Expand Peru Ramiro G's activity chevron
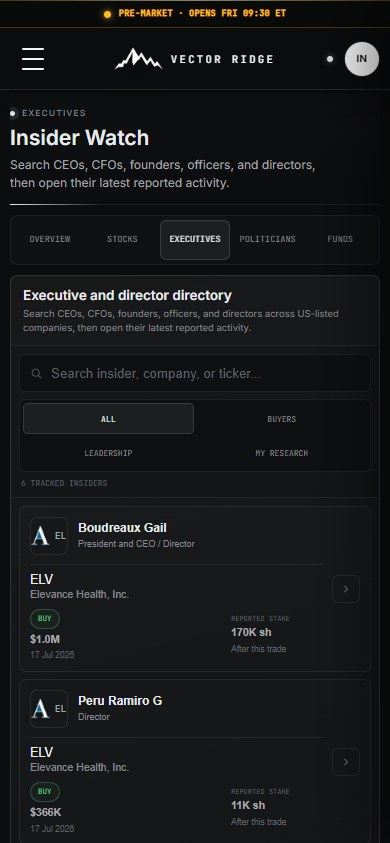Image resolution: width=390 pixels, height=843 pixels. [x=346, y=762]
